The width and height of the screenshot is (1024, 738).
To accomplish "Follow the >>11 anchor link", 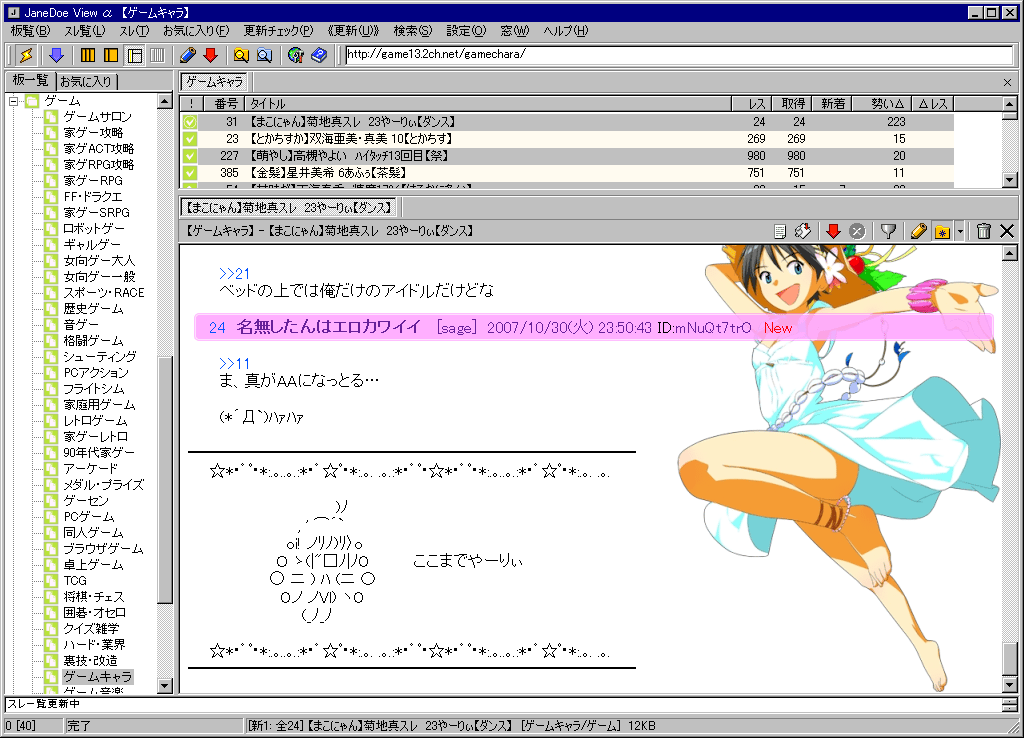I will (234, 364).
